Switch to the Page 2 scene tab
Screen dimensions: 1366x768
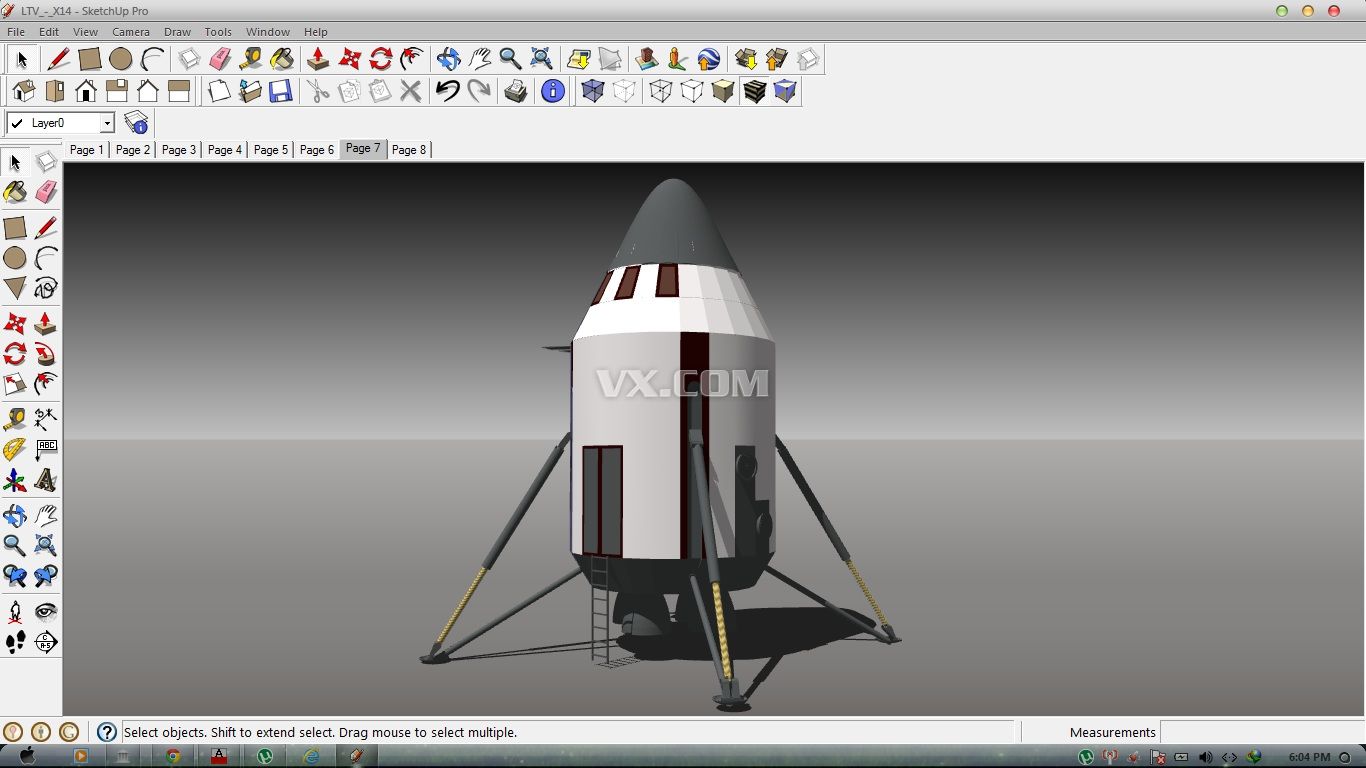(x=133, y=149)
